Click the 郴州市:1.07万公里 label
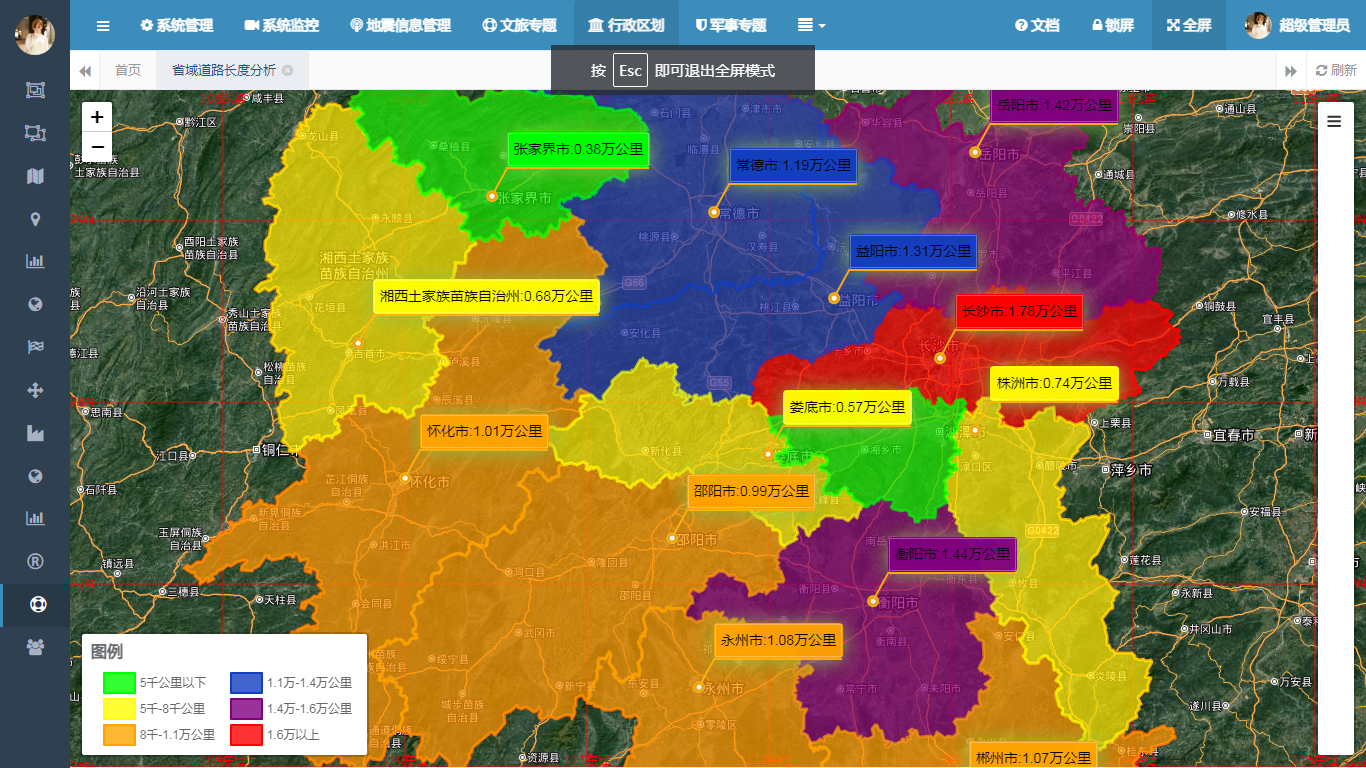 (1033, 757)
